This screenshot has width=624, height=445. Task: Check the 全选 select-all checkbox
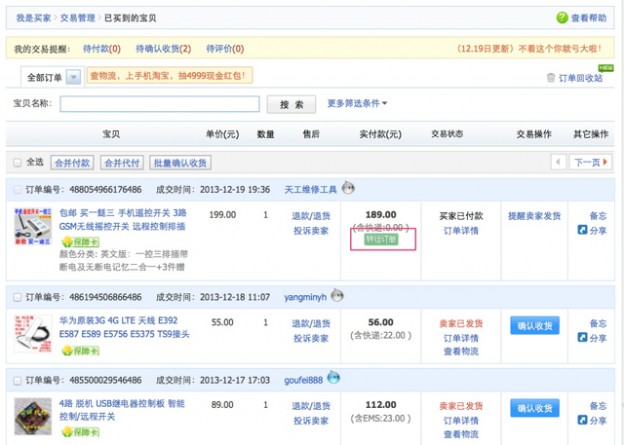click(x=17, y=162)
